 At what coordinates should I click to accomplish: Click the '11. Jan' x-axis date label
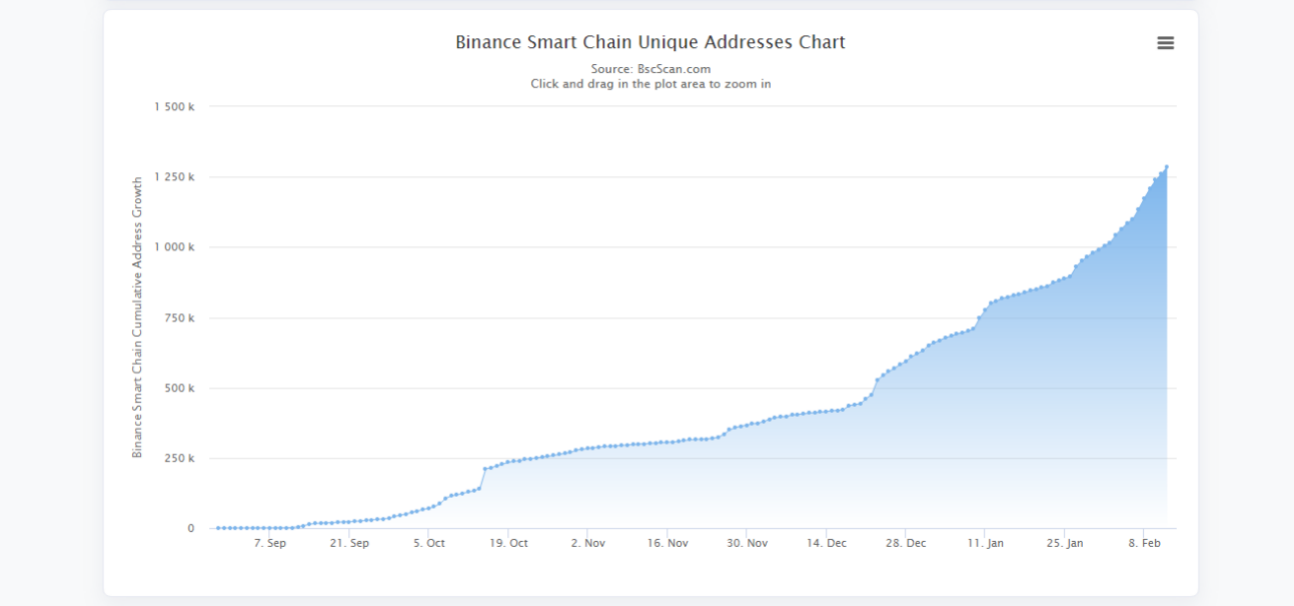point(985,543)
